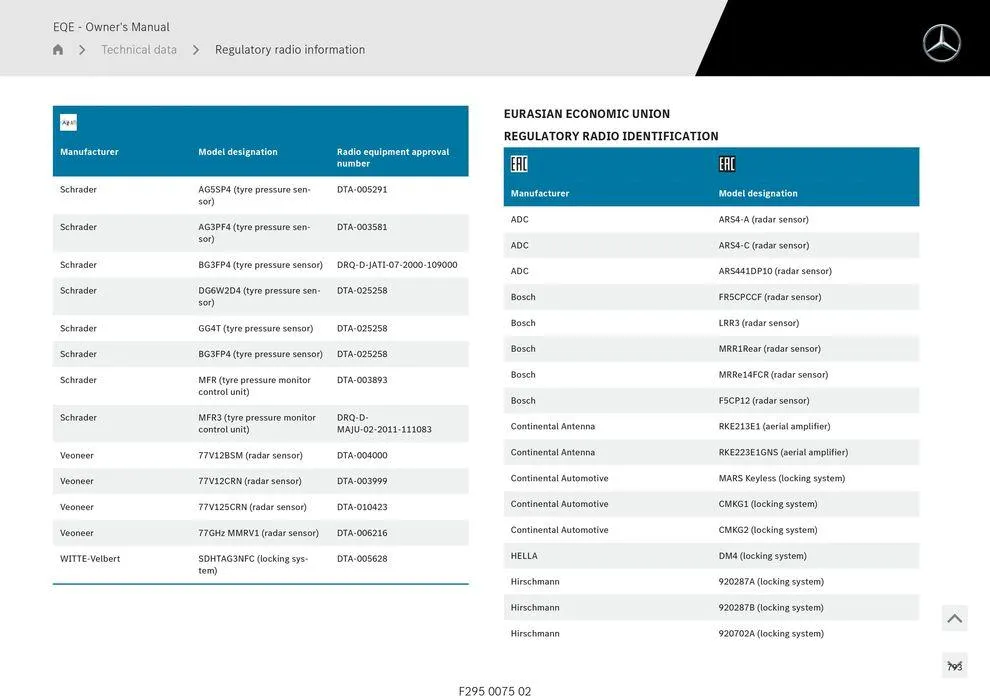Viewport: 990px width, 700px height.
Task: Click the MARS Keyless locking system entry
Action: 781,478
